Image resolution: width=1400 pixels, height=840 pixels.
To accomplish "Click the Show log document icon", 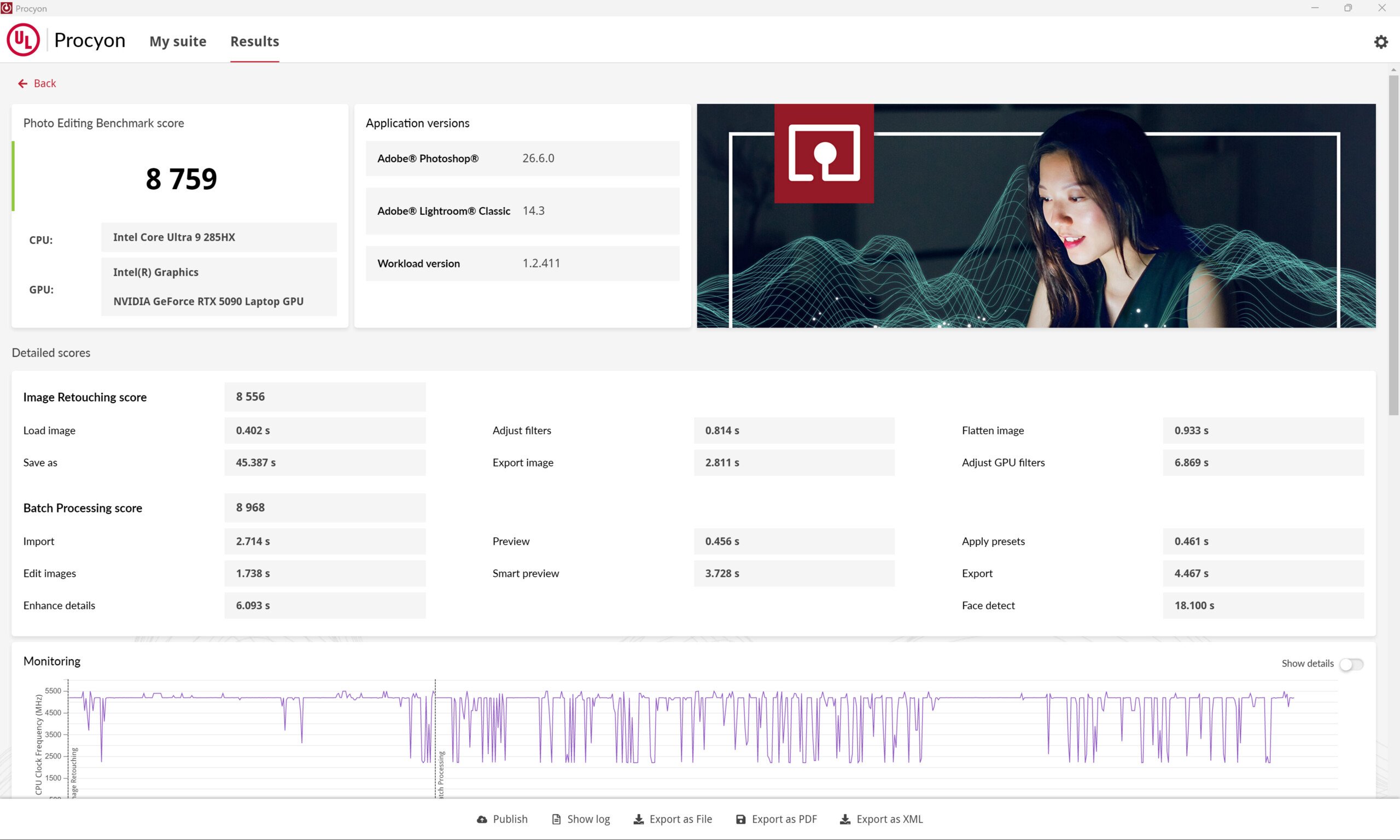I will pos(556,819).
